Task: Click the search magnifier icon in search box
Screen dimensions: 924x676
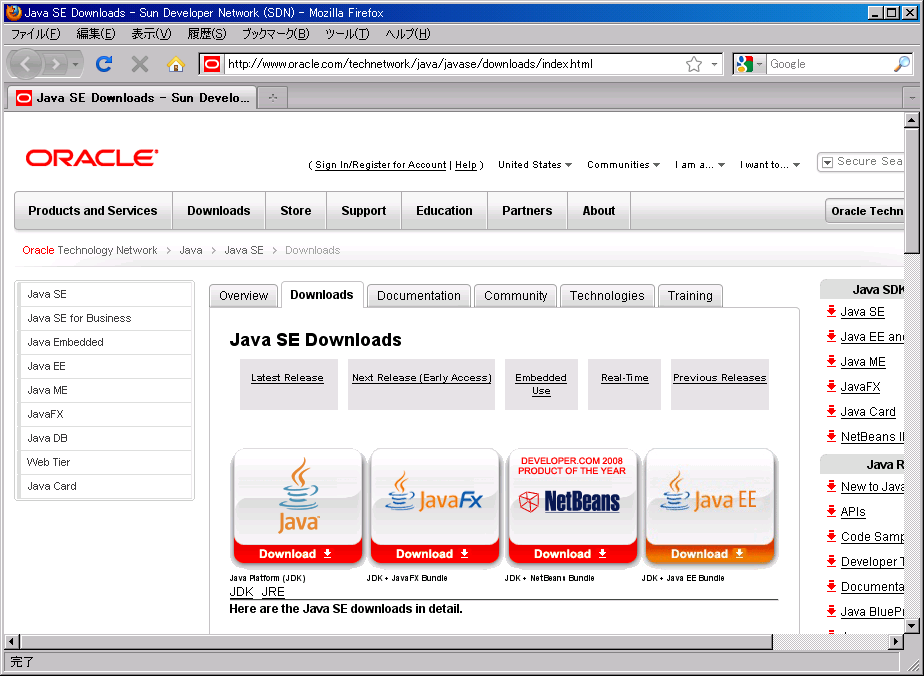Action: [902, 64]
